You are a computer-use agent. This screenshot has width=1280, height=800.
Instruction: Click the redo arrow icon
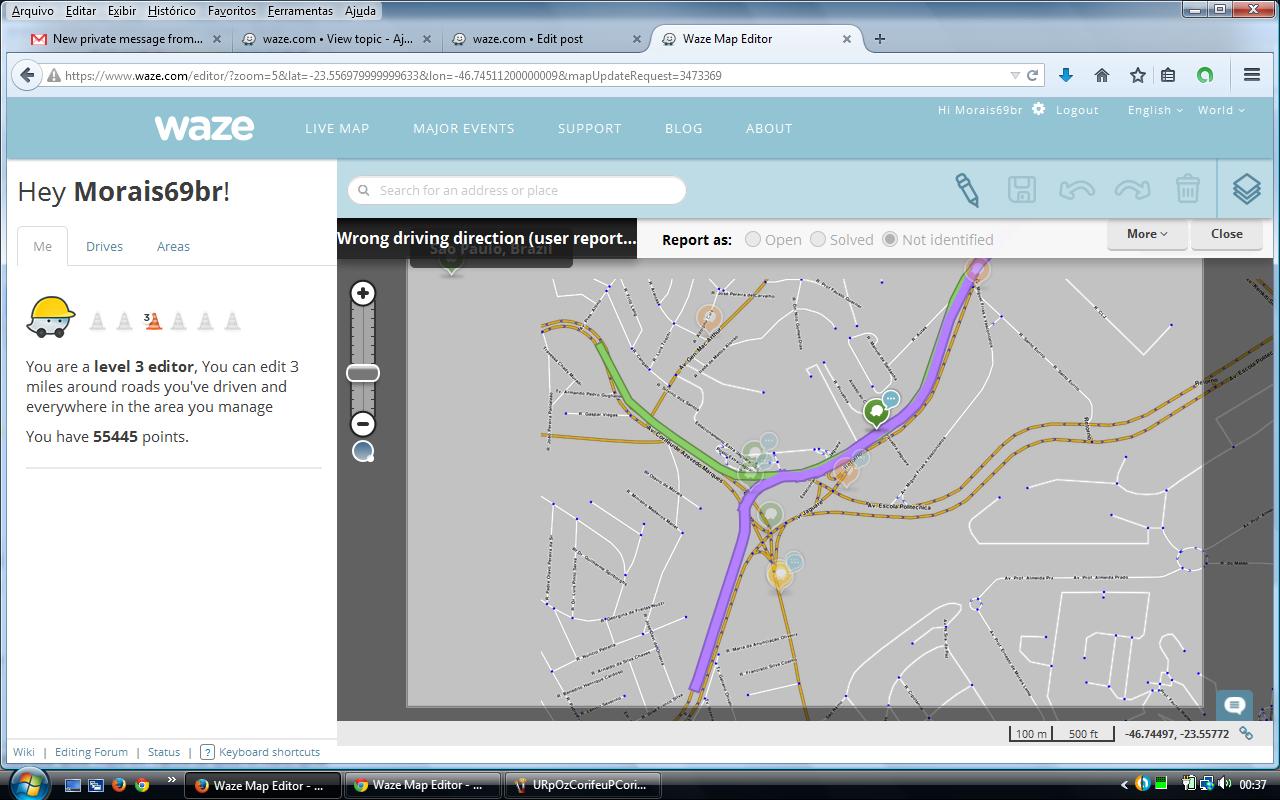(1132, 189)
